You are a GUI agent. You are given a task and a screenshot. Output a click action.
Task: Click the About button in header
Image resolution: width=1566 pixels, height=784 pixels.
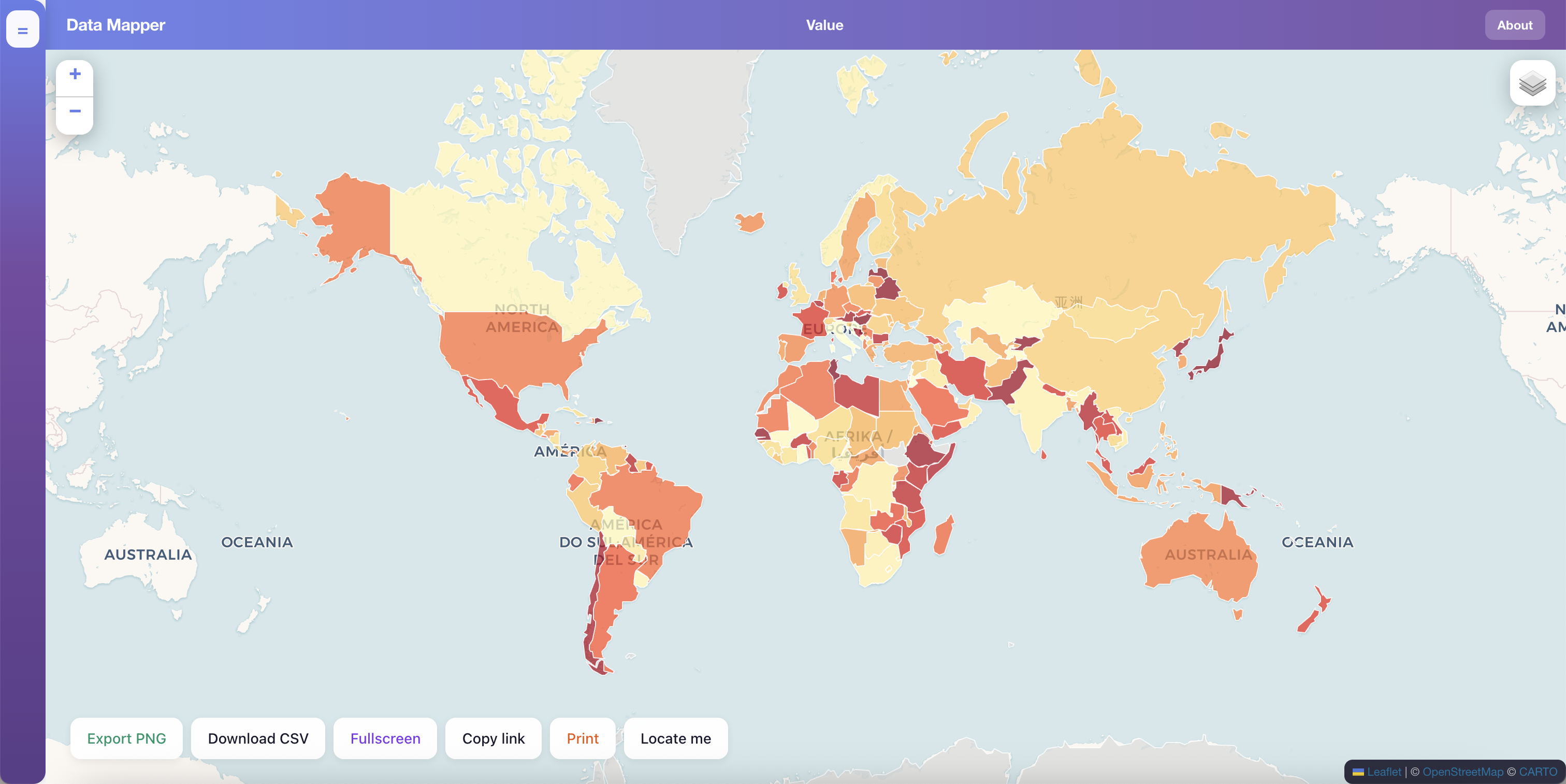[x=1514, y=25]
